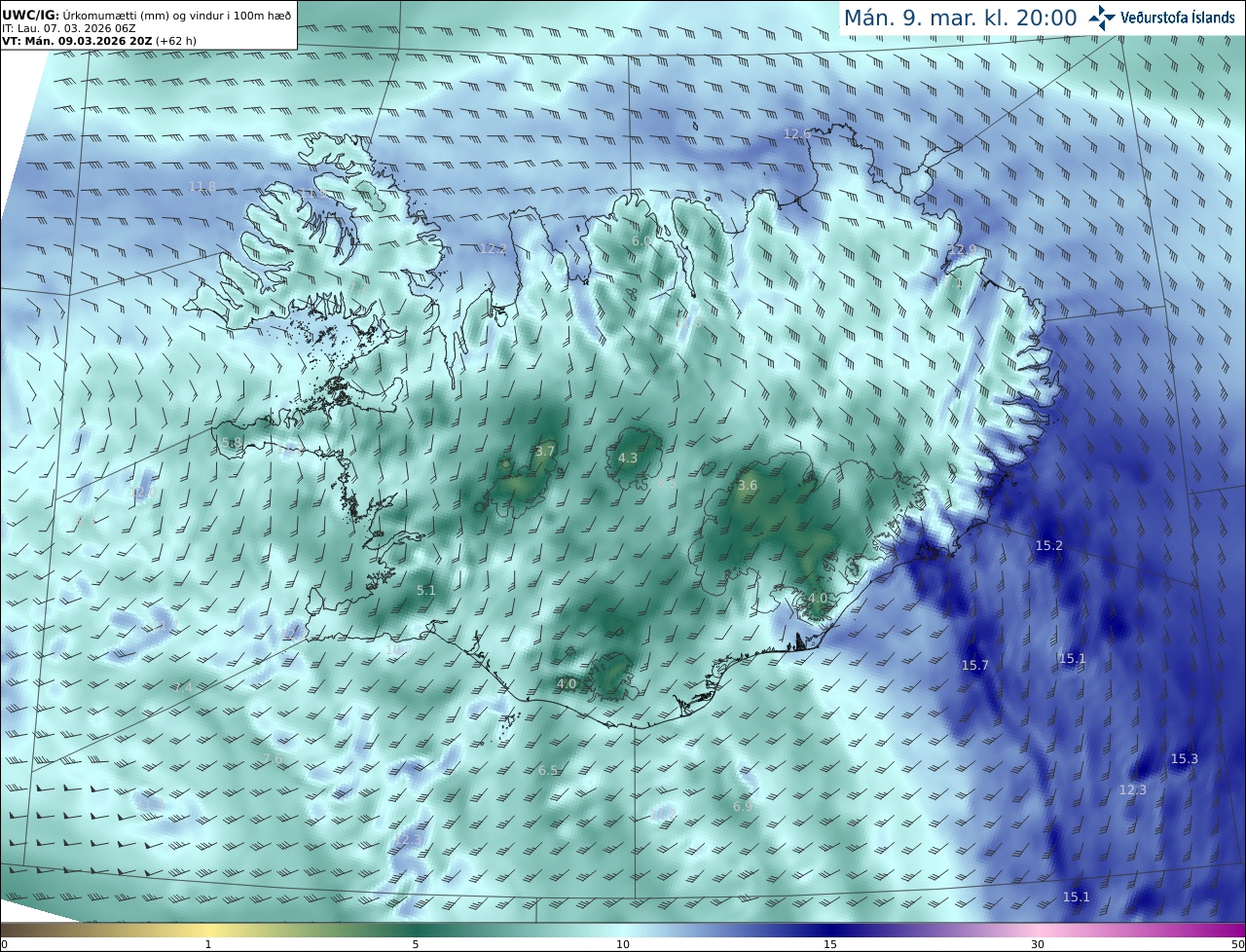Screen dimensions: 1246x952
Task: Select the '50' label ending the color scale
Action: pyautogui.click(x=1237, y=944)
